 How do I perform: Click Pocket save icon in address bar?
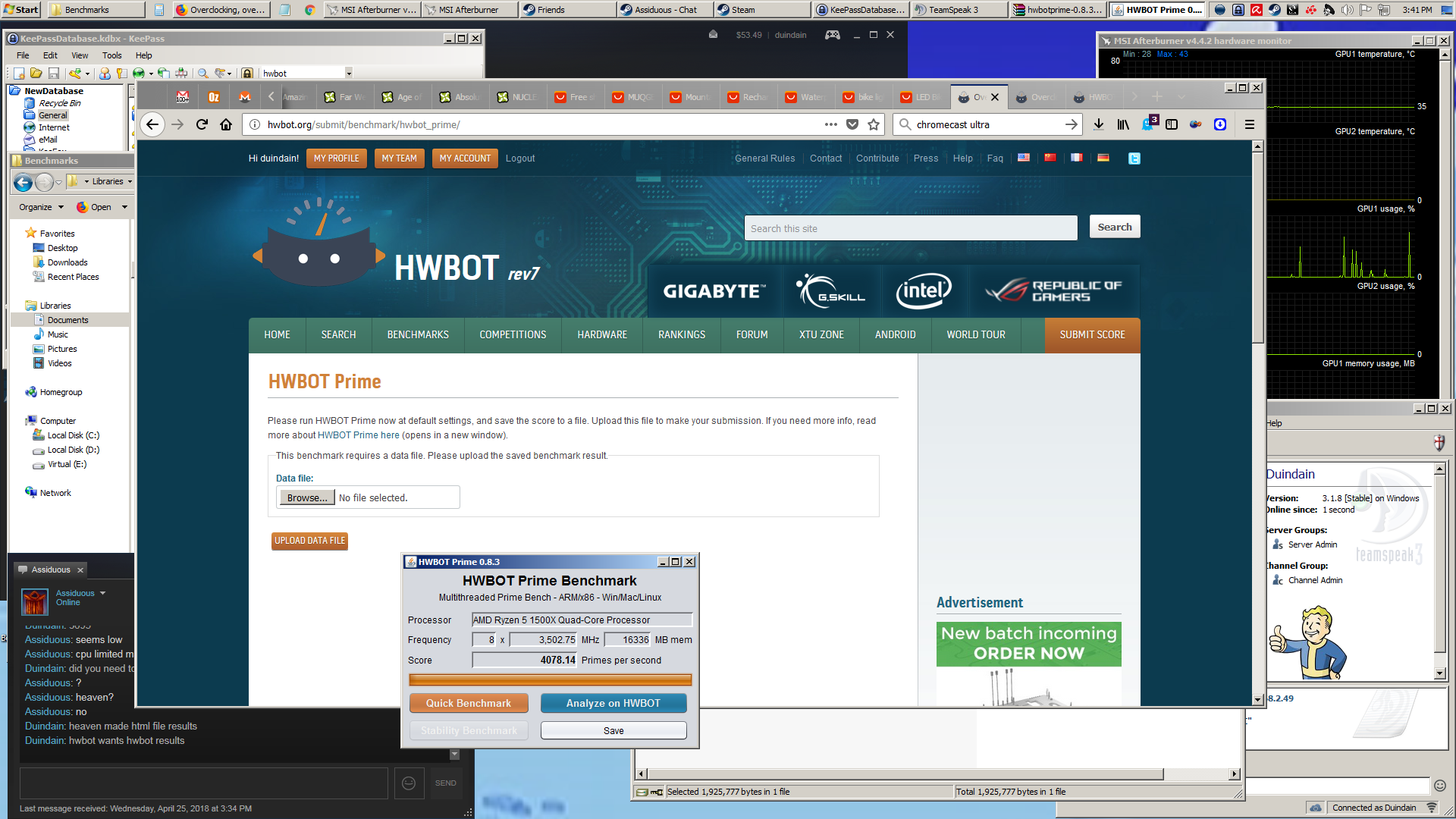[852, 124]
